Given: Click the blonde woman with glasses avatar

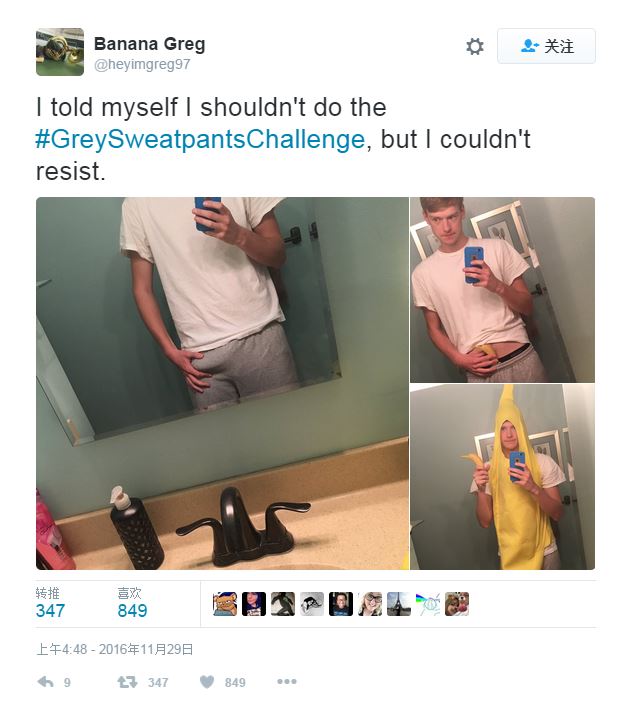Looking at the screenshot, I should click(370, 604).
